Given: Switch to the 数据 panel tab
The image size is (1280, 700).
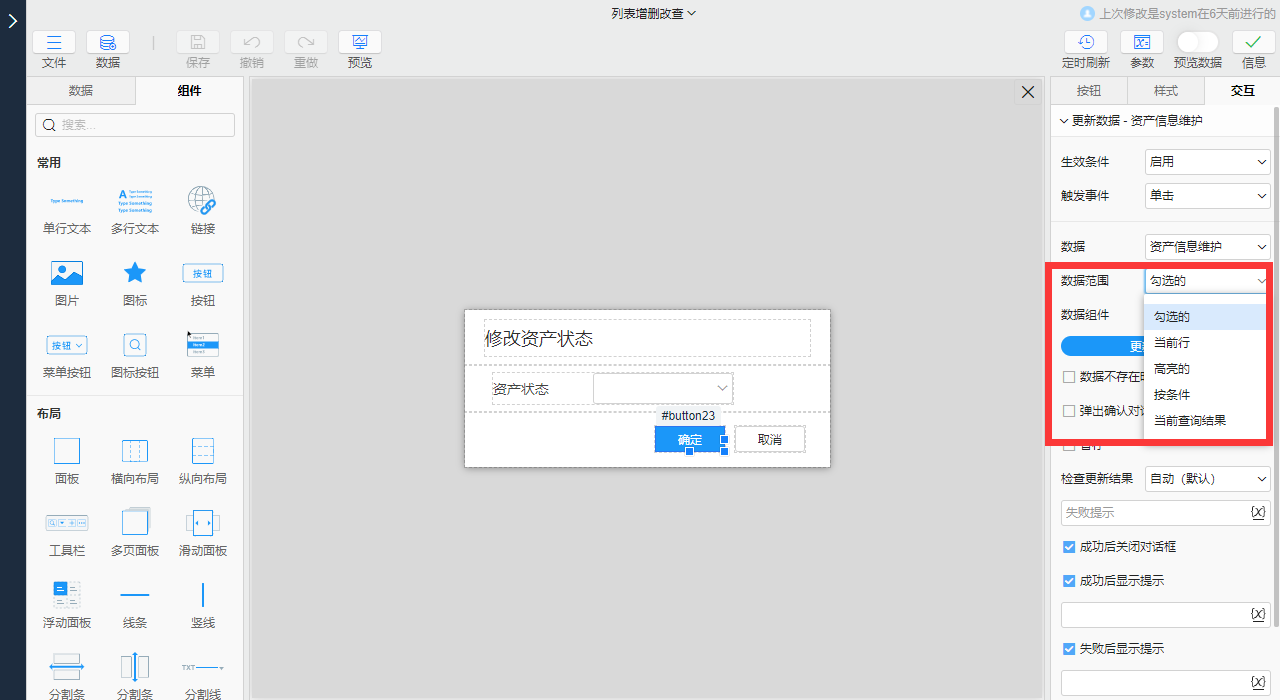Looking at the screenshot, I should pyautogui.click(x=80, y=90).
